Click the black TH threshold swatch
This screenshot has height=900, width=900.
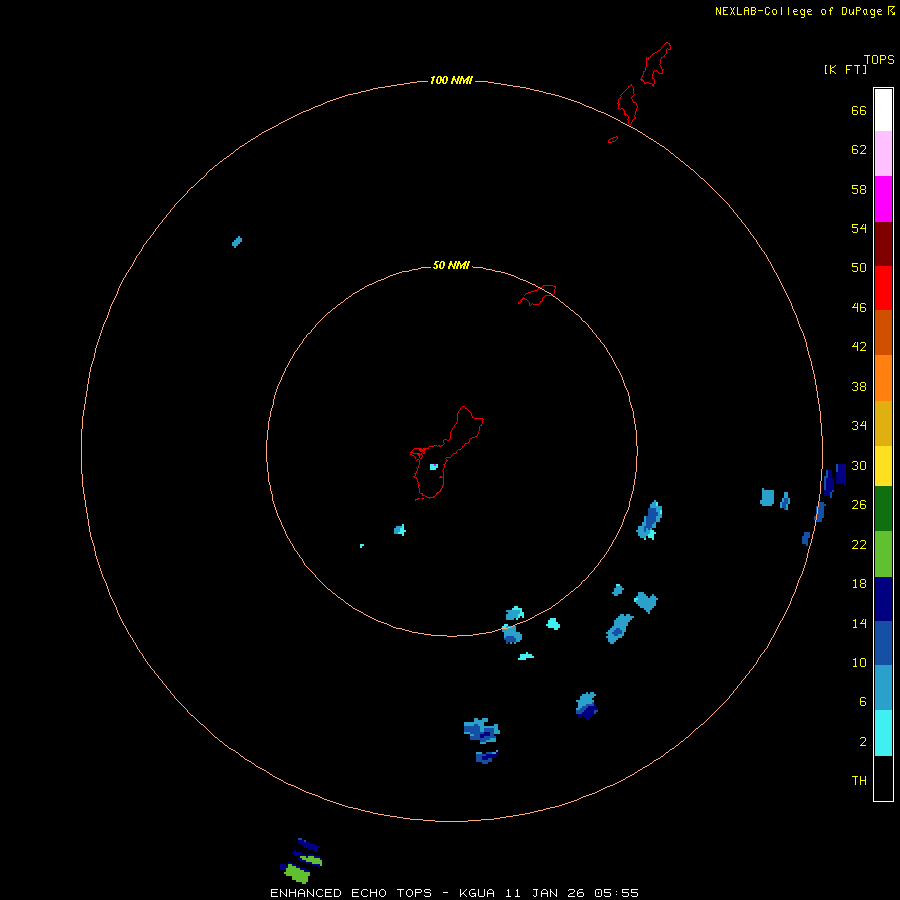[883, 778]
